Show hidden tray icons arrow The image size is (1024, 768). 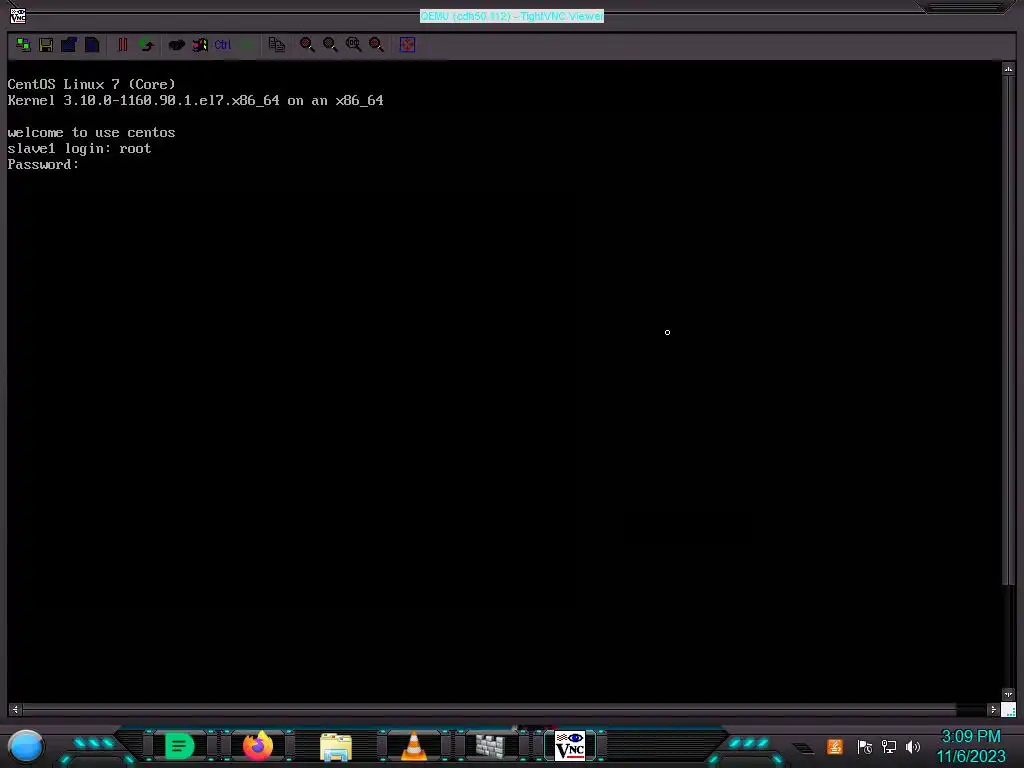tap(804, 748)
